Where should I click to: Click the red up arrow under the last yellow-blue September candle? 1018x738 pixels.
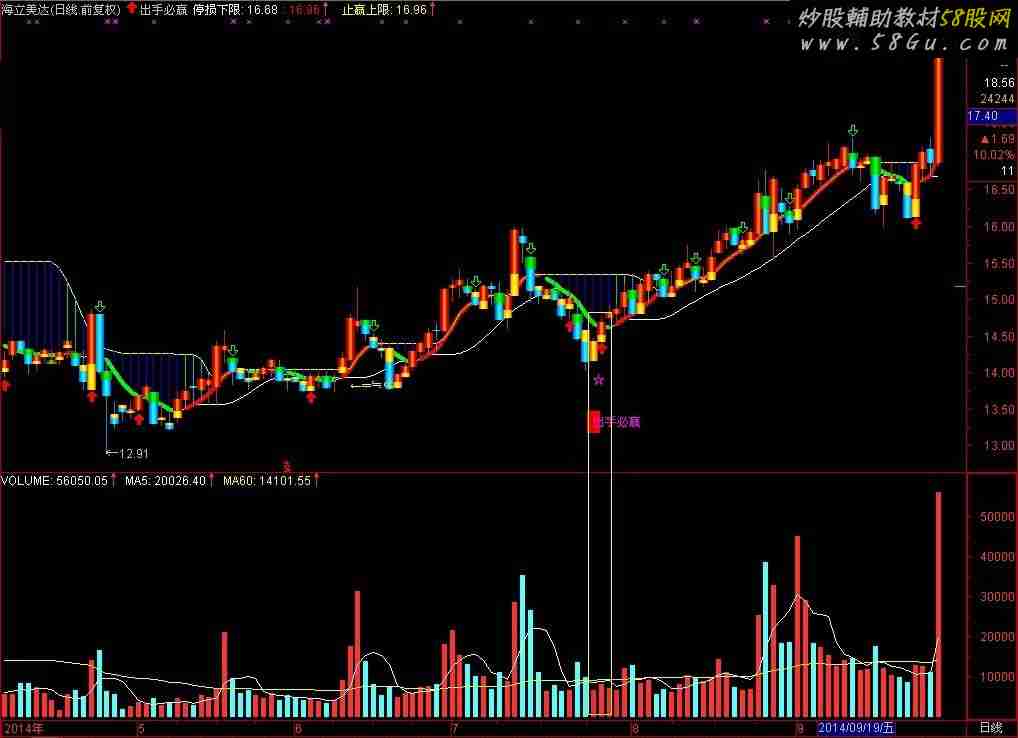(x=915, y=224)
